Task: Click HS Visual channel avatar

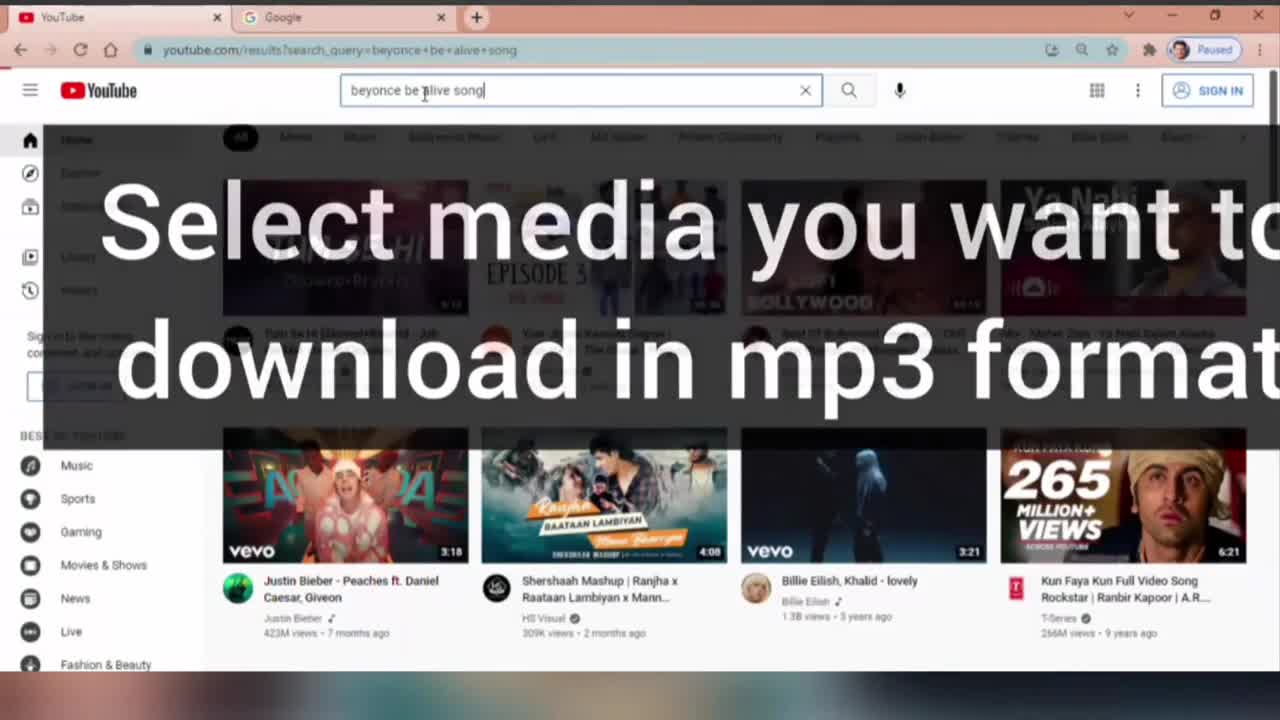Action: point(497,588)
